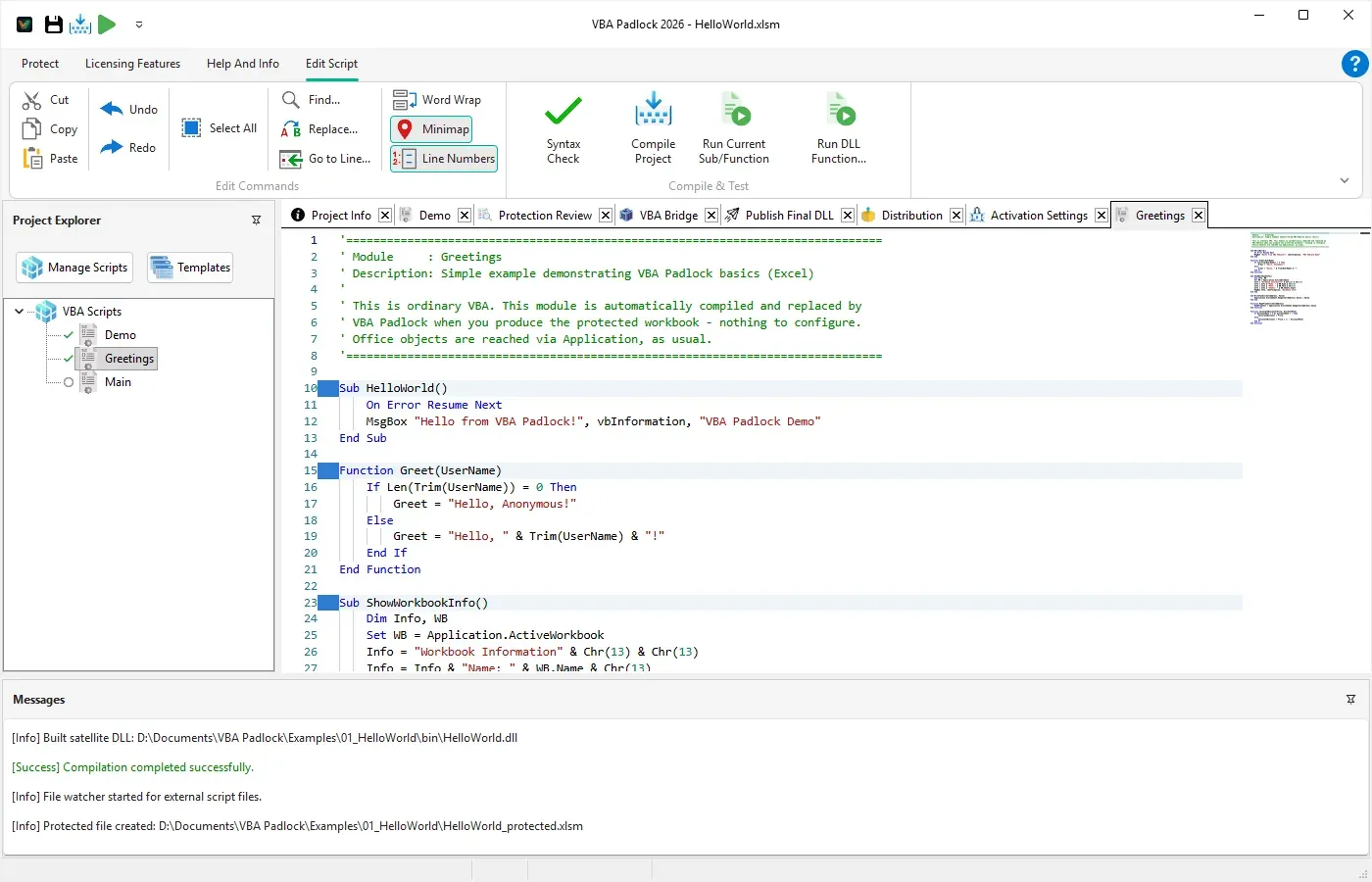
Task: Toggle Word Wrap
Action: click(437, 100)
